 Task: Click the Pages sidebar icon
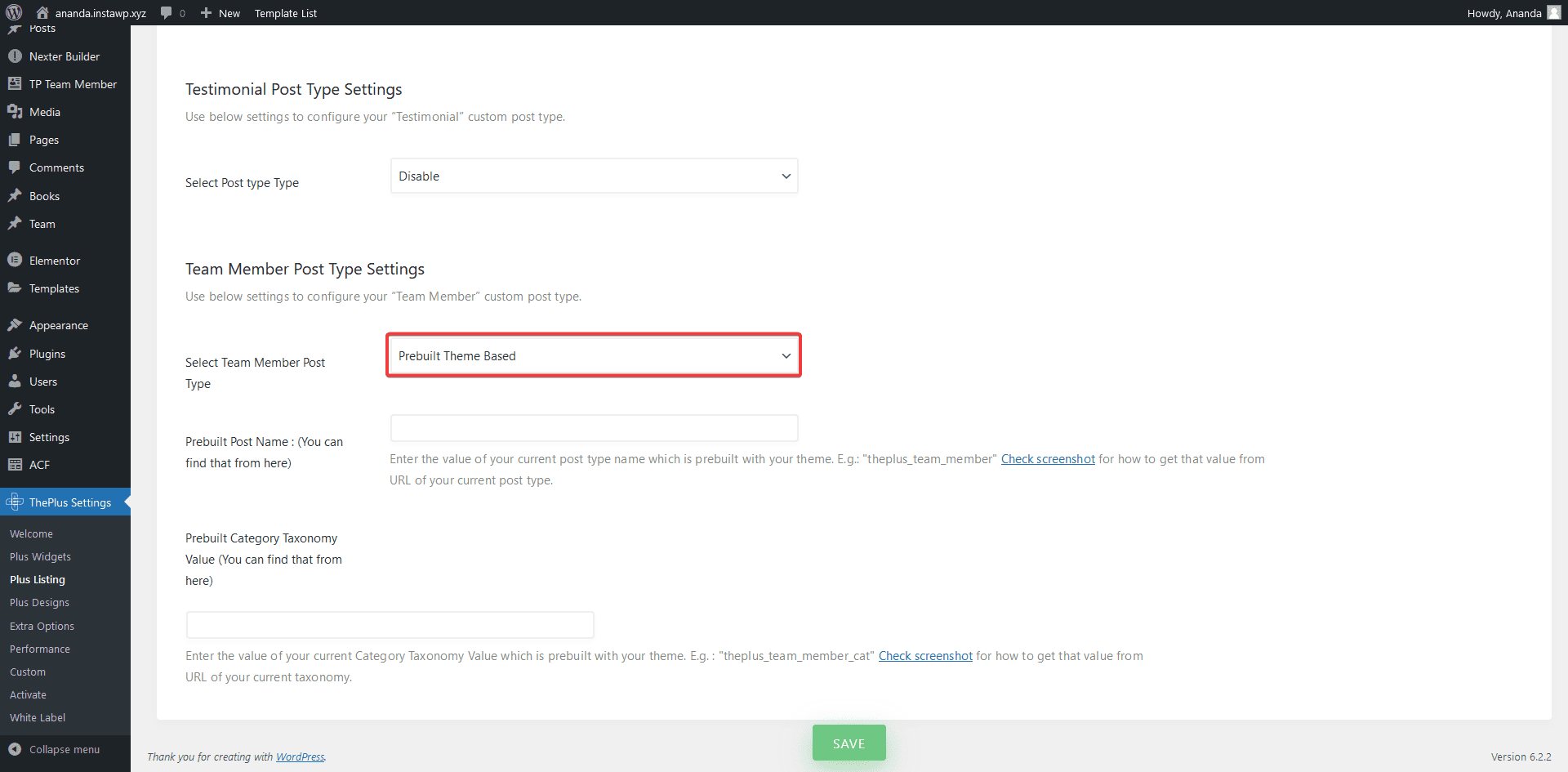pos(15,140)
